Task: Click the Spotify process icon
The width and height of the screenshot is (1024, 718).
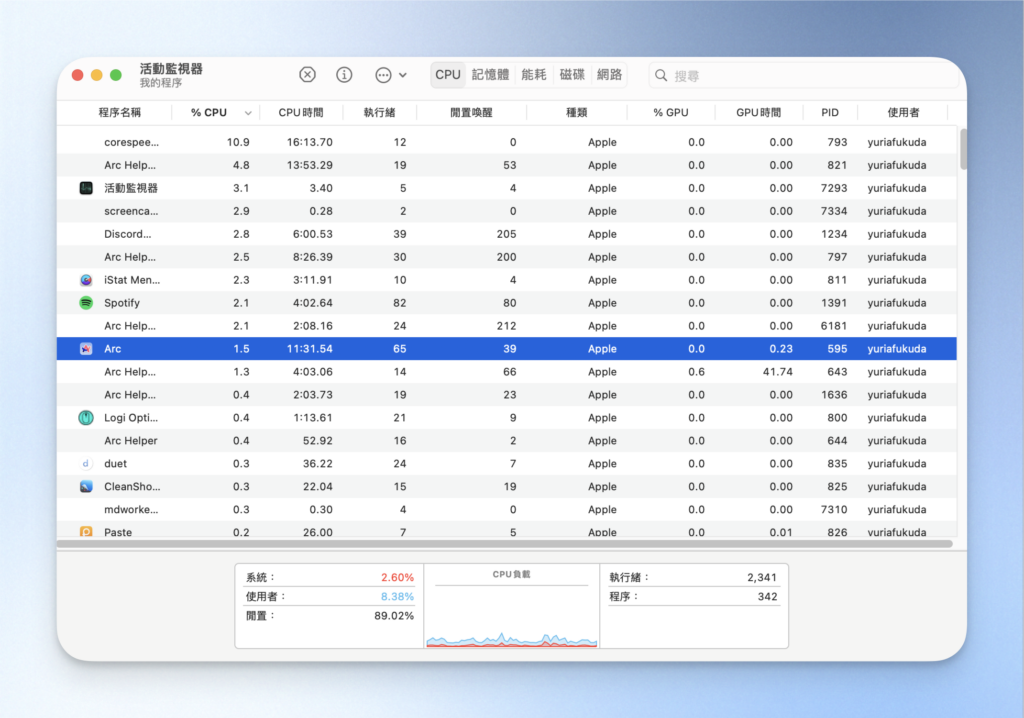Action: pyautogui.click(x=86, y=302)
